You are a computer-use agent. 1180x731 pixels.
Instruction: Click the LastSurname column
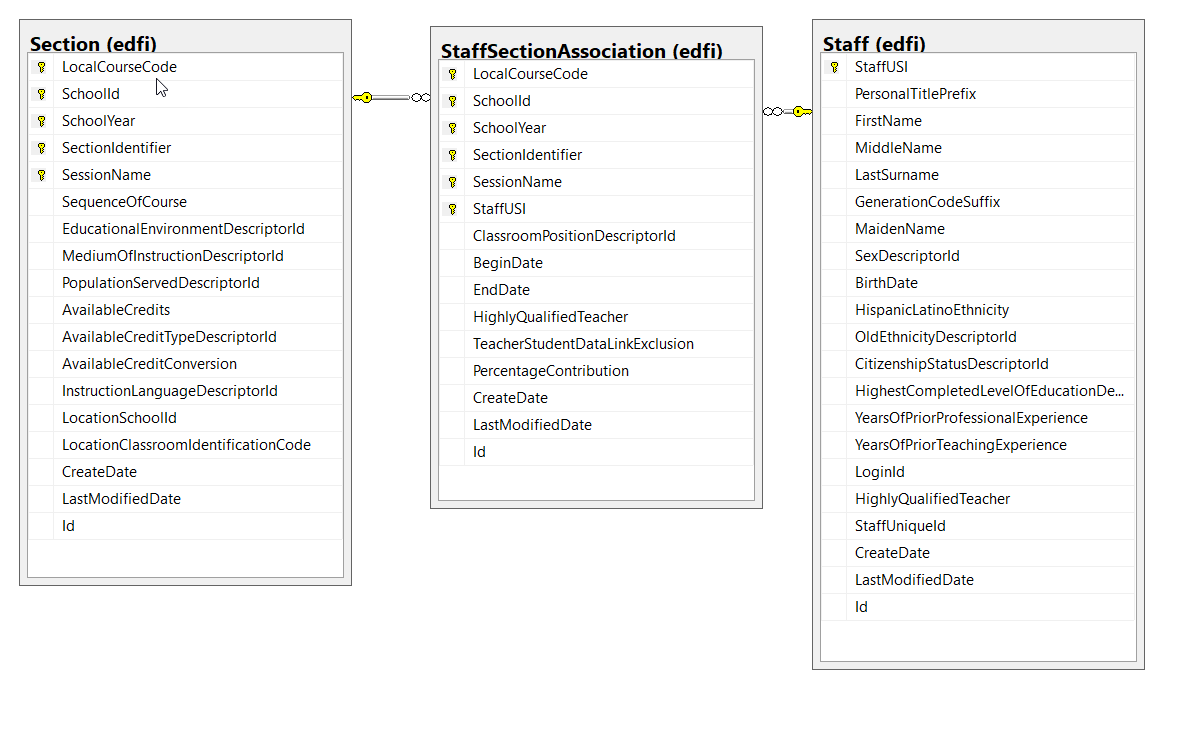[978, 175]
